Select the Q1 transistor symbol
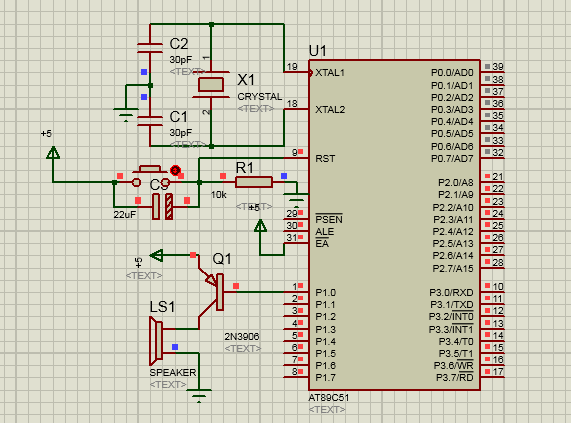Image resolution: width=571 pixels, height=423 pixels. click(211, 291)
